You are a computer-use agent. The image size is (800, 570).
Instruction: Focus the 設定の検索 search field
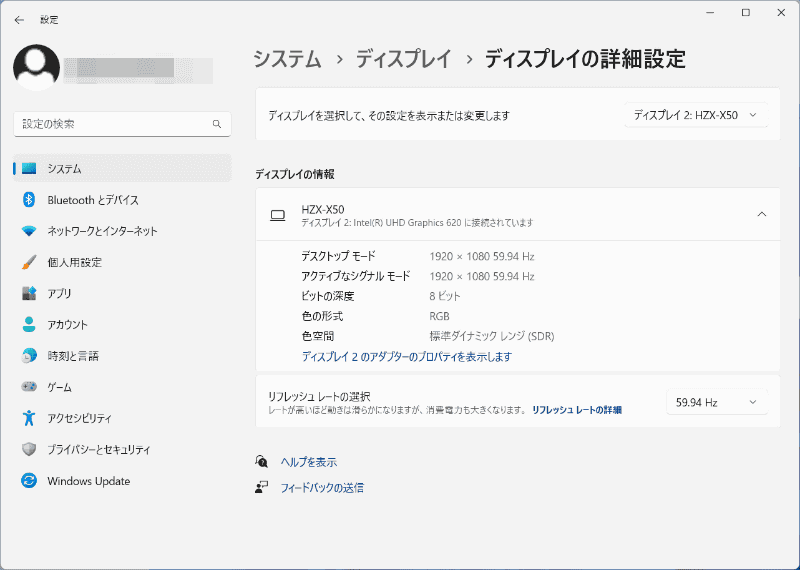tap(122, 124)
